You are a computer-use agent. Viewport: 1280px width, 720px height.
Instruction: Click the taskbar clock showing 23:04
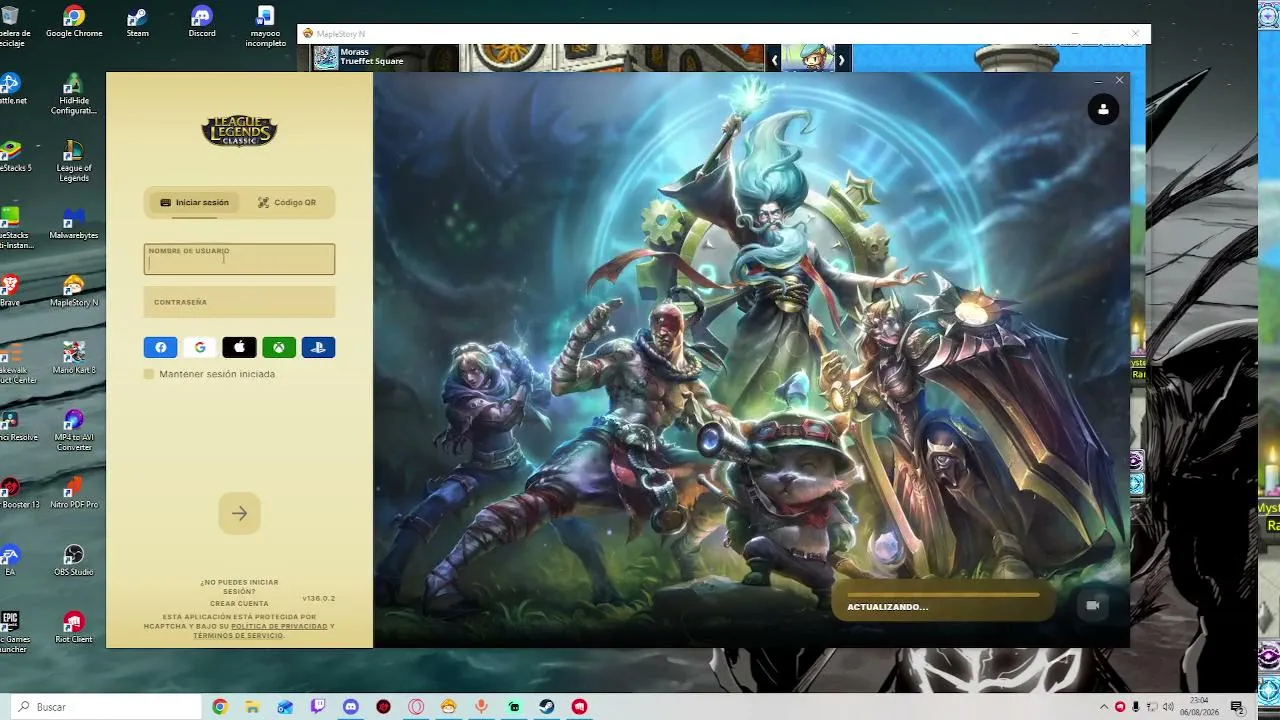click(x=1199, y=707)
